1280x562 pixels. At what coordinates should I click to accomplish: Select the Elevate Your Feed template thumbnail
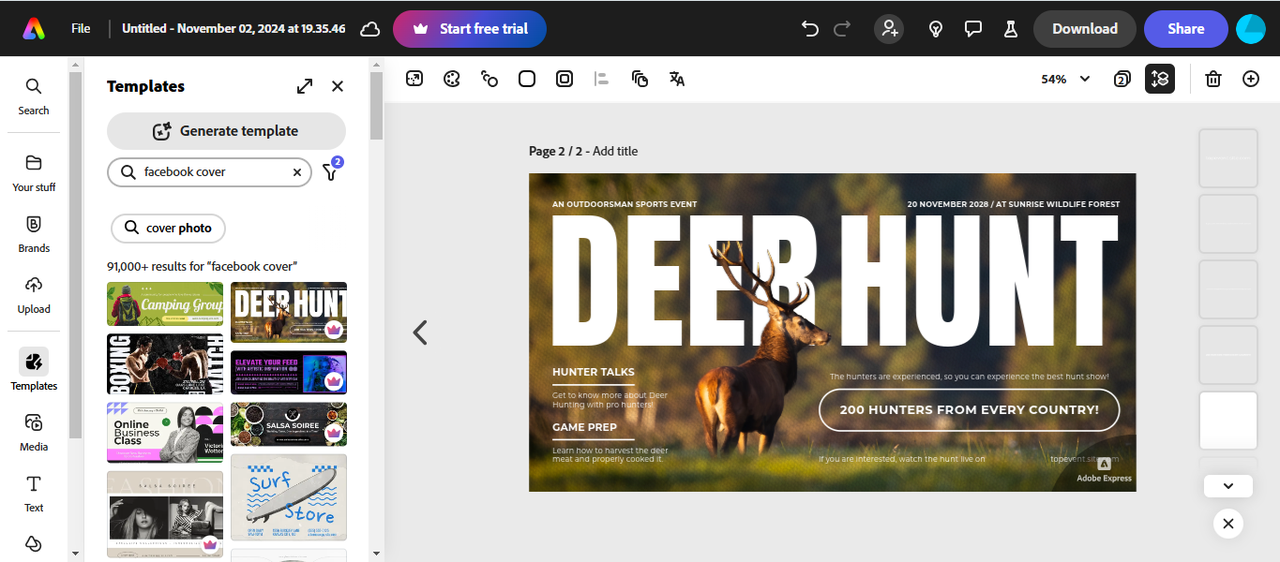click(x=289, y=372)
